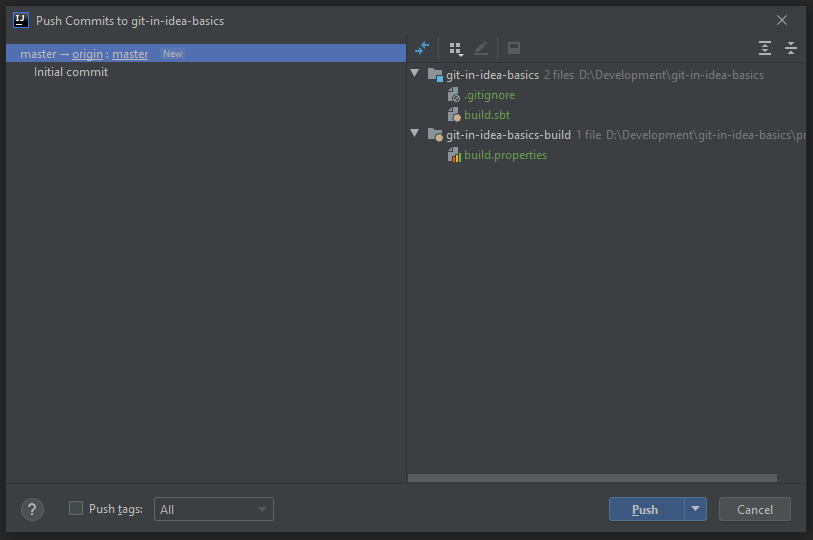Select the git-in-idea-basics module row
Viewport: 813px width, 540px height.
coord(607,75)
